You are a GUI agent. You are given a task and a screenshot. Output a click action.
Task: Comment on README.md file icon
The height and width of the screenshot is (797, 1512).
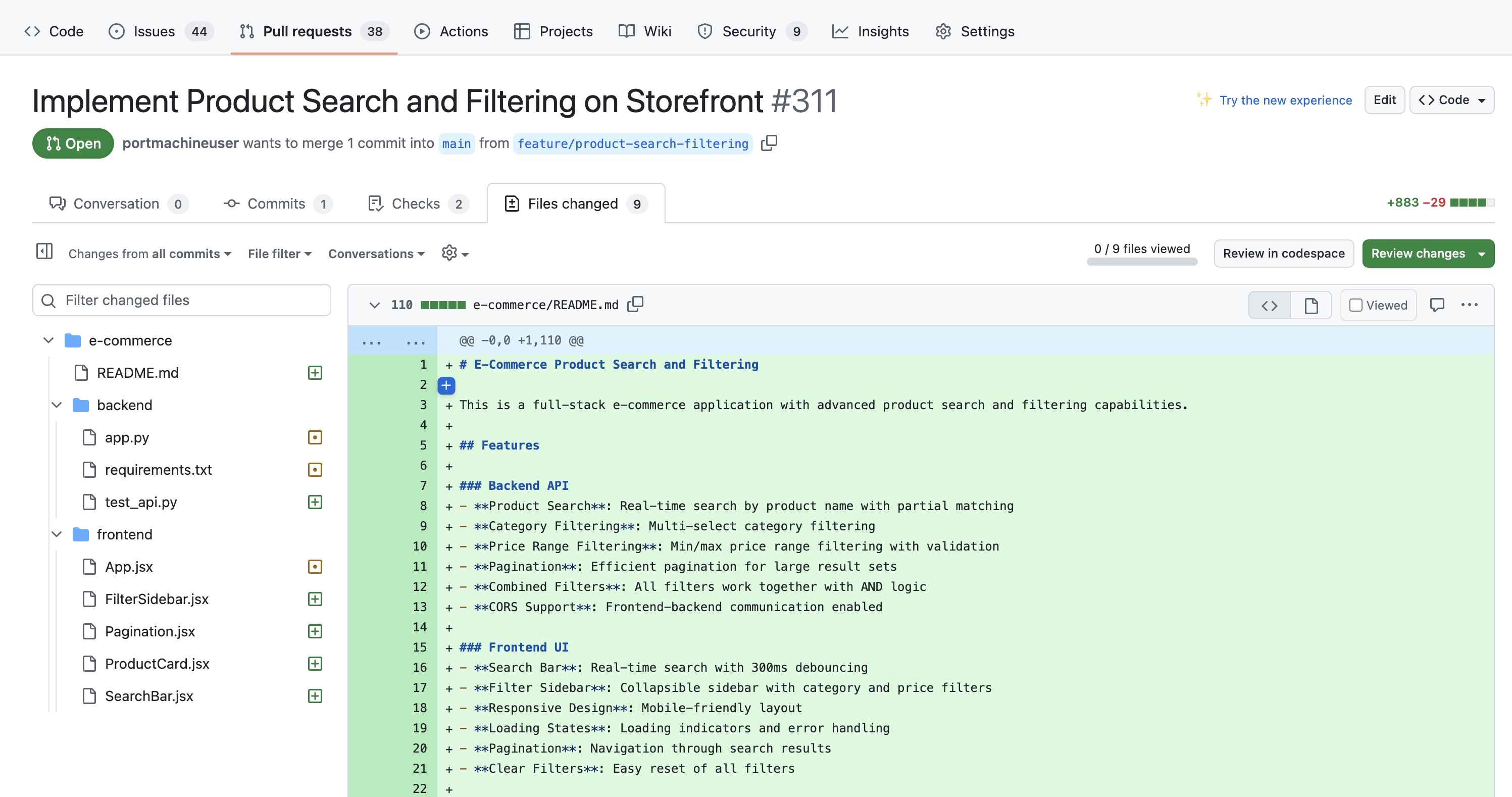coord(1437,305)
